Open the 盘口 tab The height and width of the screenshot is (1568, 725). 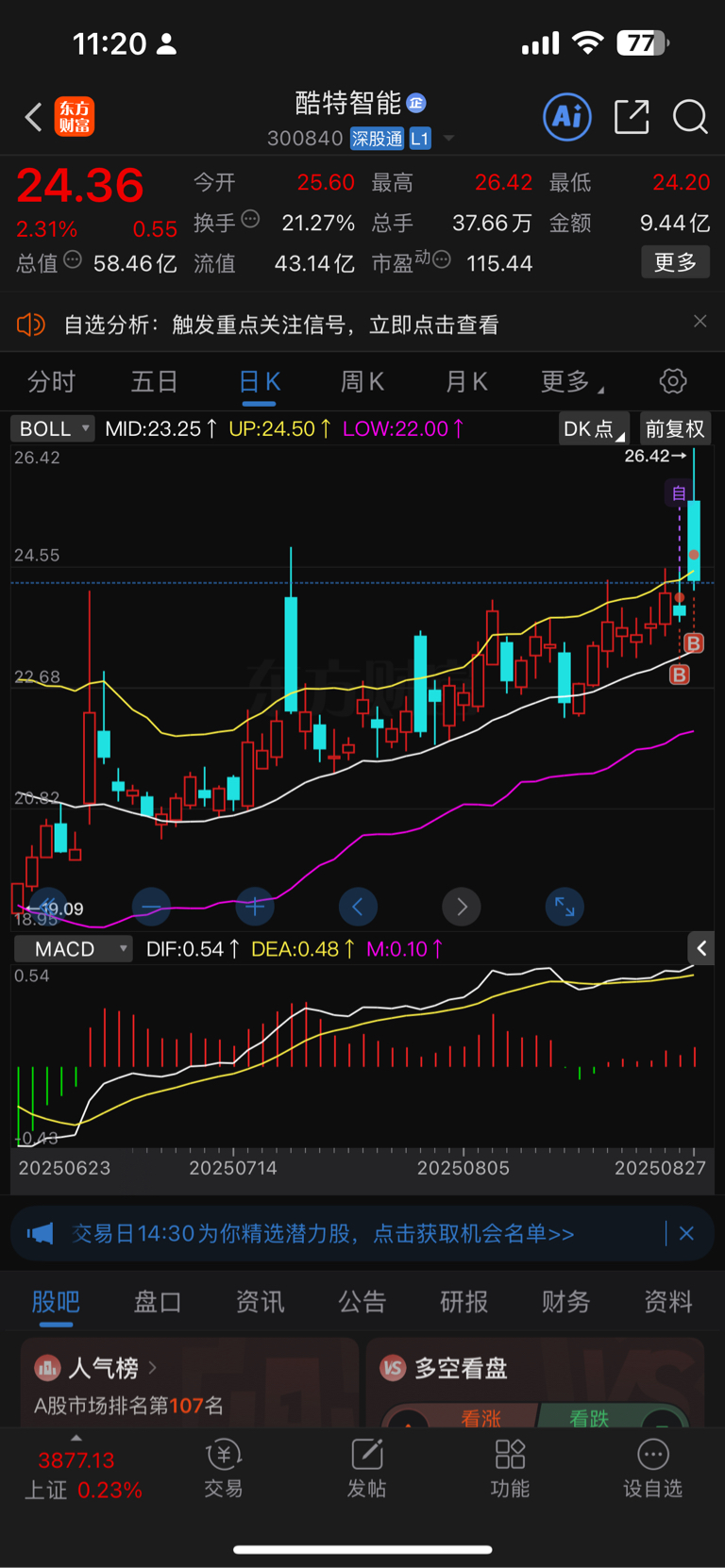coord(158,1302)
